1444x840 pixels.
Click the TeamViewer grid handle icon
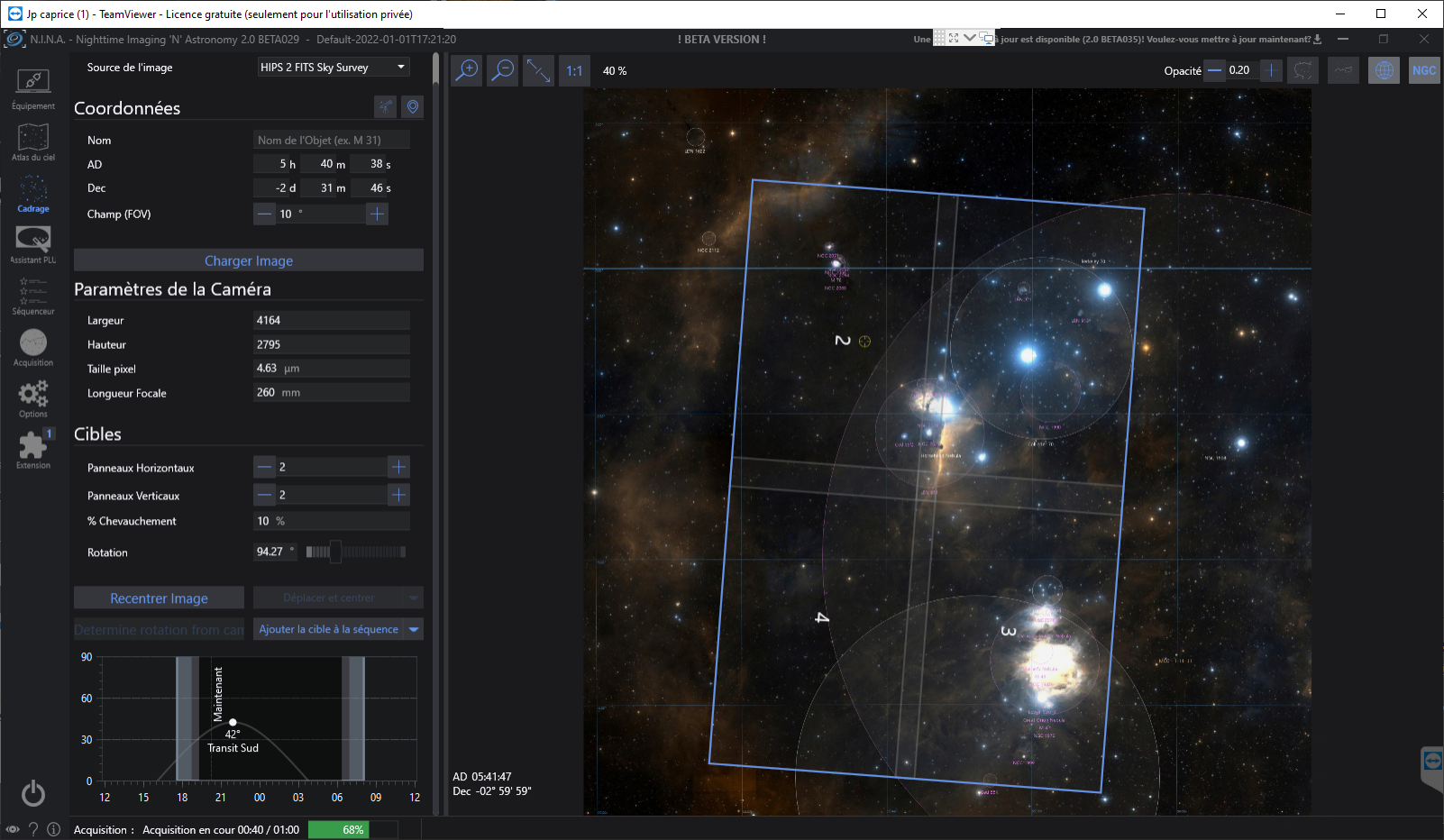coord(940,38)
